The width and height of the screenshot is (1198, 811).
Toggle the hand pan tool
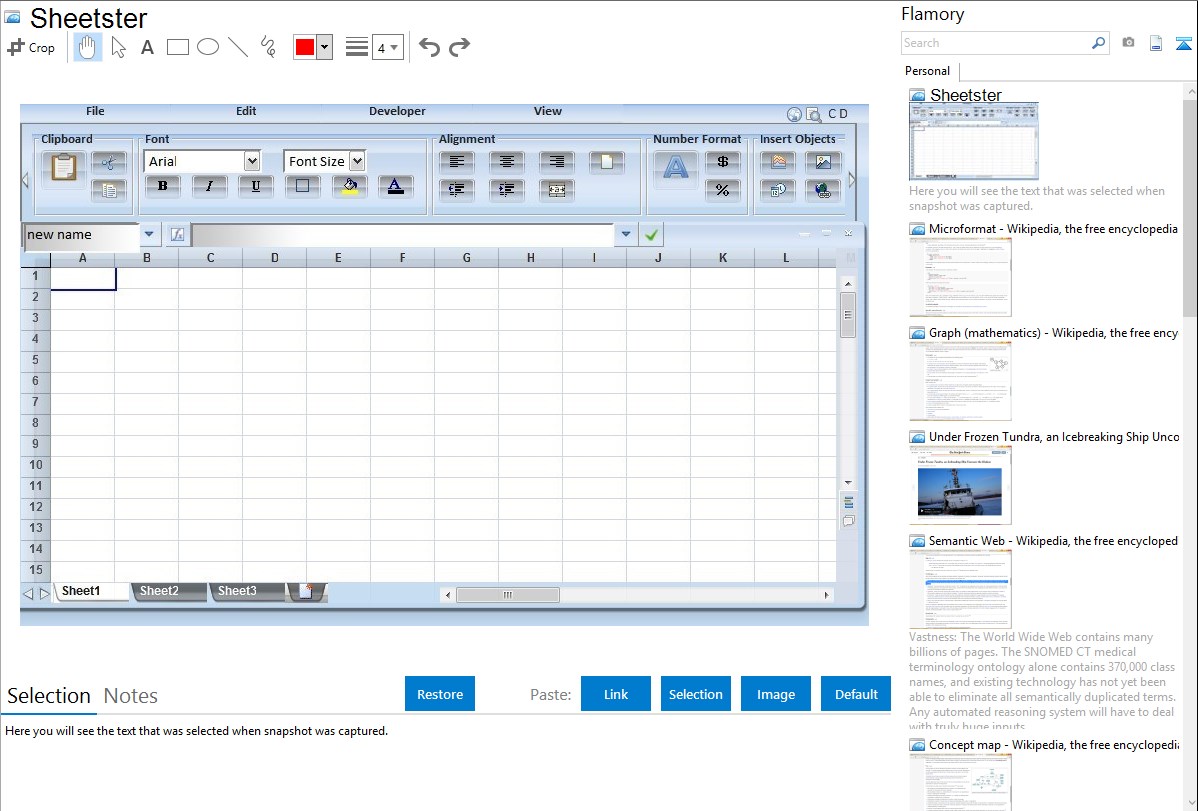click(x=88, y=47)
